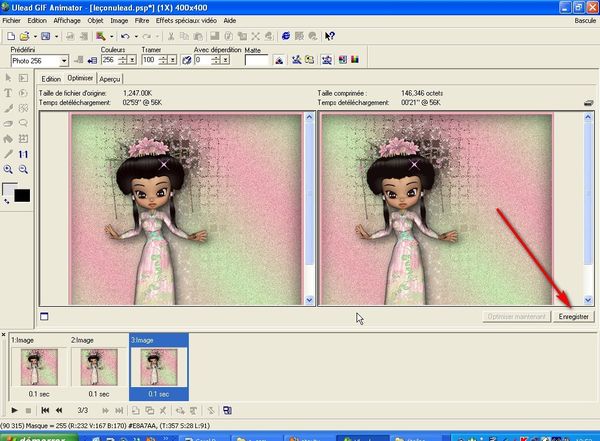The image size is (600, 441).
Task: Click the Matte picker icon
Action: click(279, 60)
